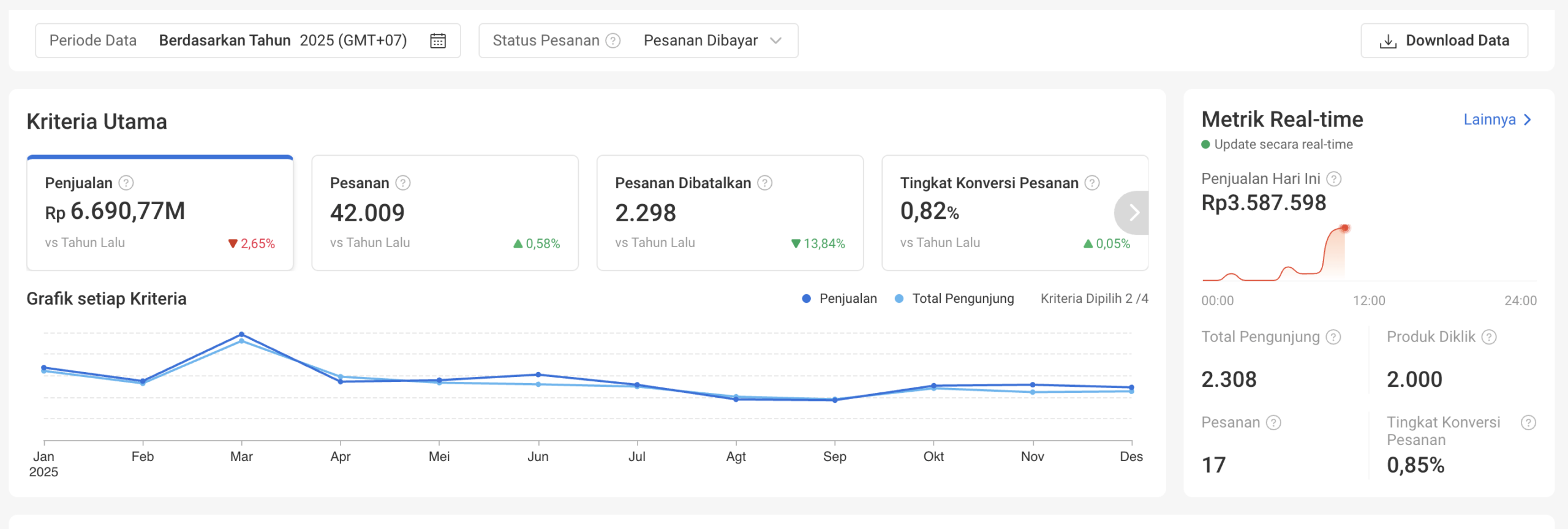Toggle Total Pengunjung legend in the chart
The height and width of the screenshot is (529, 1568).
[954, 299]
